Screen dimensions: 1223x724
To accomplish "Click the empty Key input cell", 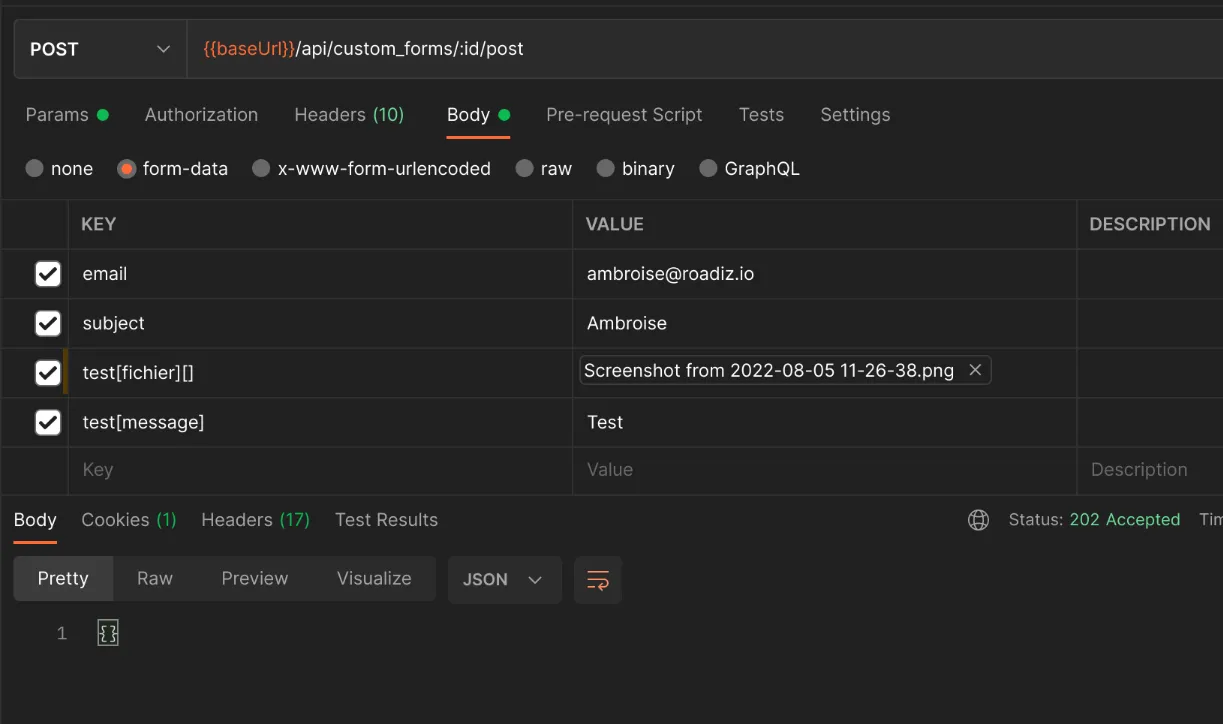I will [320, 470].
